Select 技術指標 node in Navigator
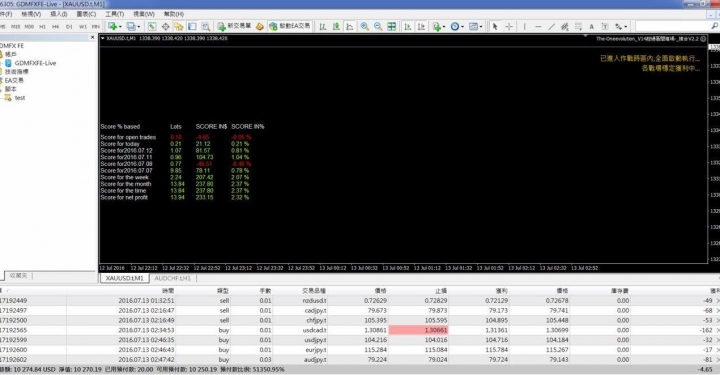This screenshot has height=375, width=720. [x=17, y=72]
